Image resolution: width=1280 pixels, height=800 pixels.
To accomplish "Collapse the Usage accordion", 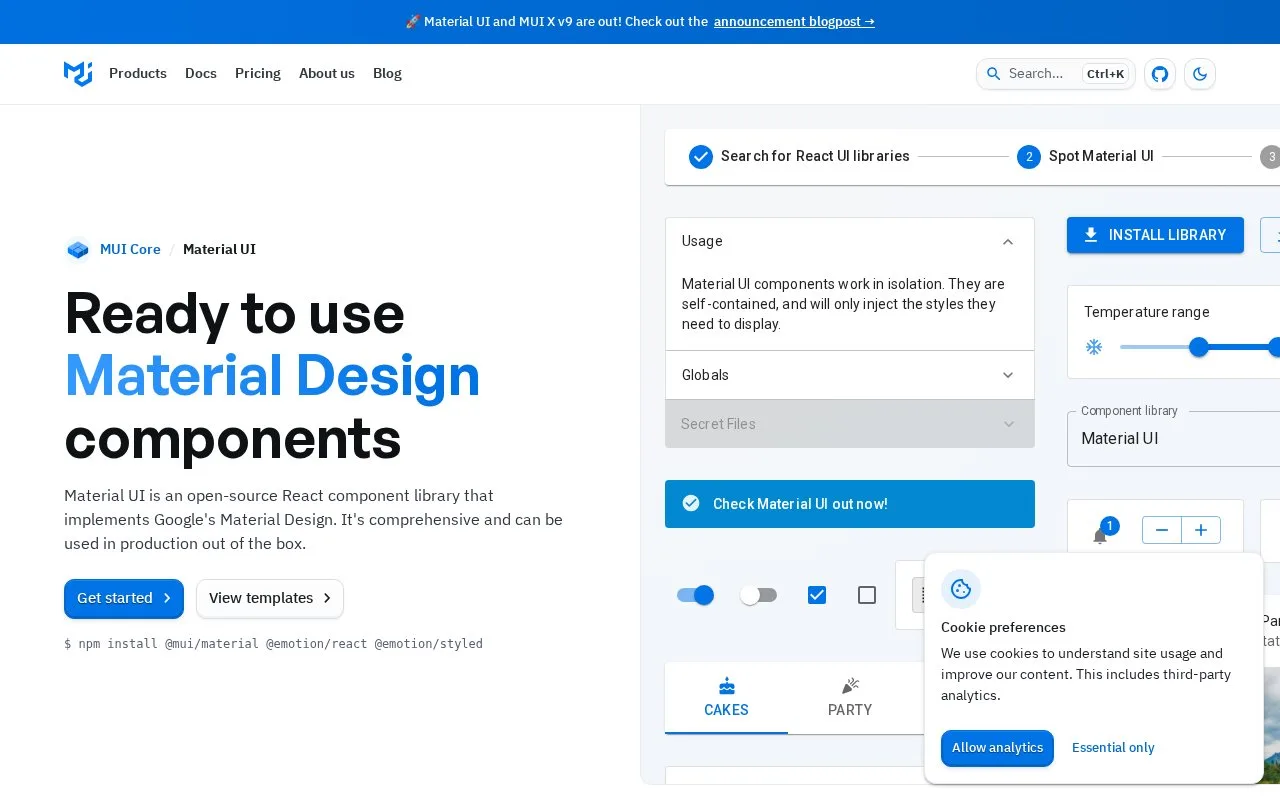I will [850, 241].
